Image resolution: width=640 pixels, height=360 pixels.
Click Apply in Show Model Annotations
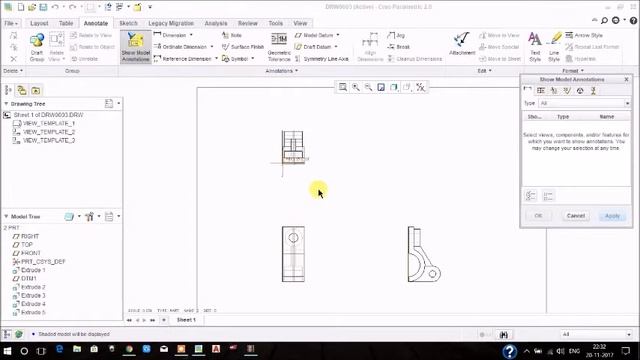pyautogui.click(x=612, y=216)
